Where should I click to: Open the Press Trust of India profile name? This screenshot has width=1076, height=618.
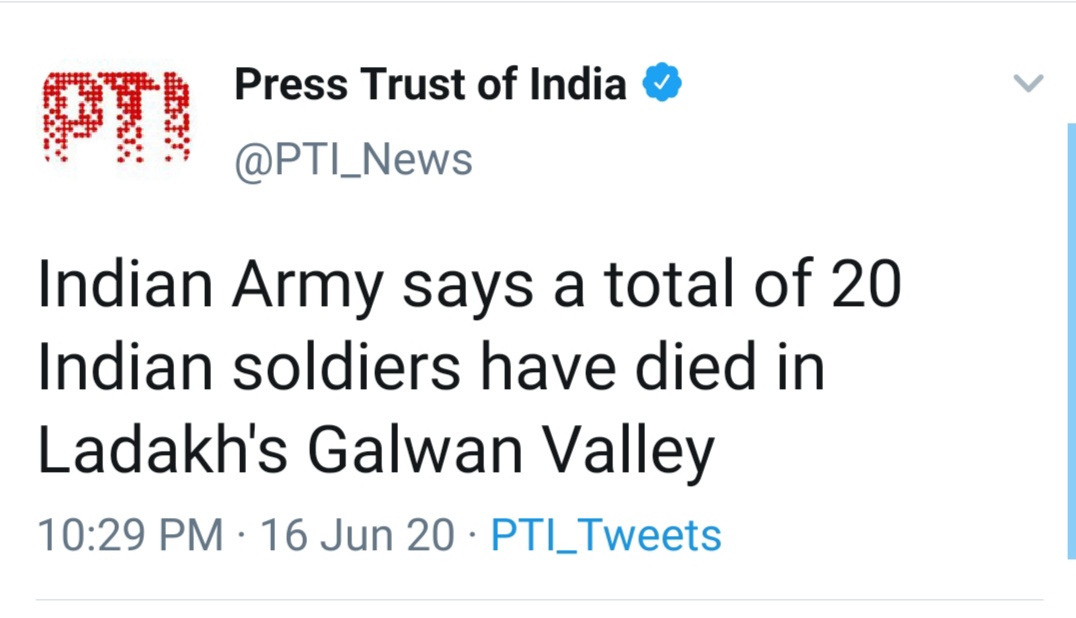point(430,84)
